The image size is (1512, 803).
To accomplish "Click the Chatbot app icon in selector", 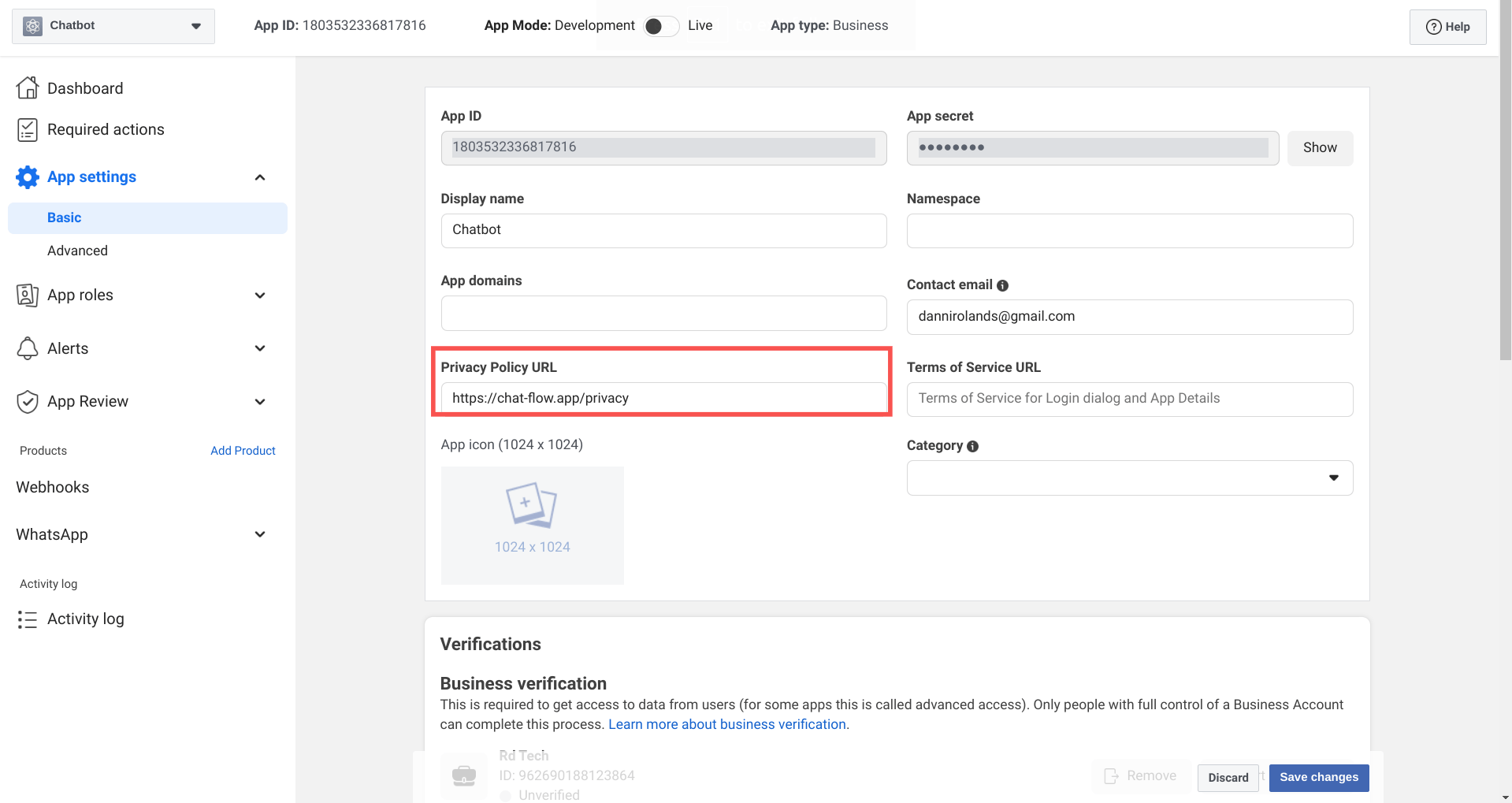I will point(32,26).
